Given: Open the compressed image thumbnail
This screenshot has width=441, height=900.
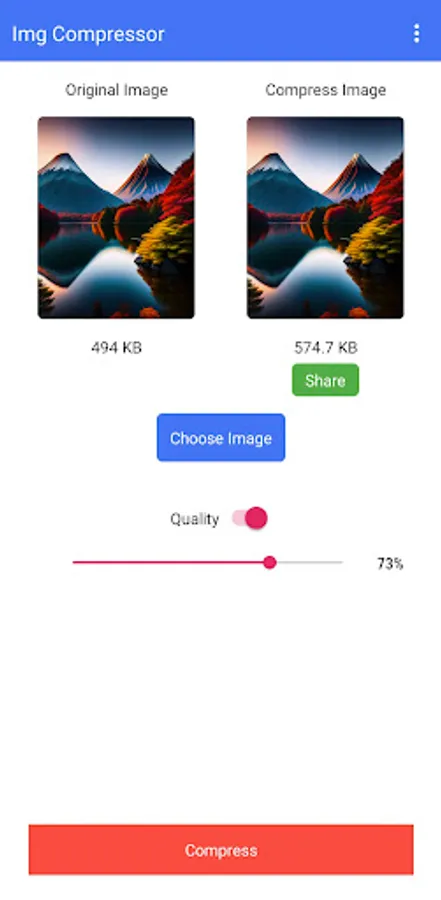Looking at the screenshot, I should 326,218.
